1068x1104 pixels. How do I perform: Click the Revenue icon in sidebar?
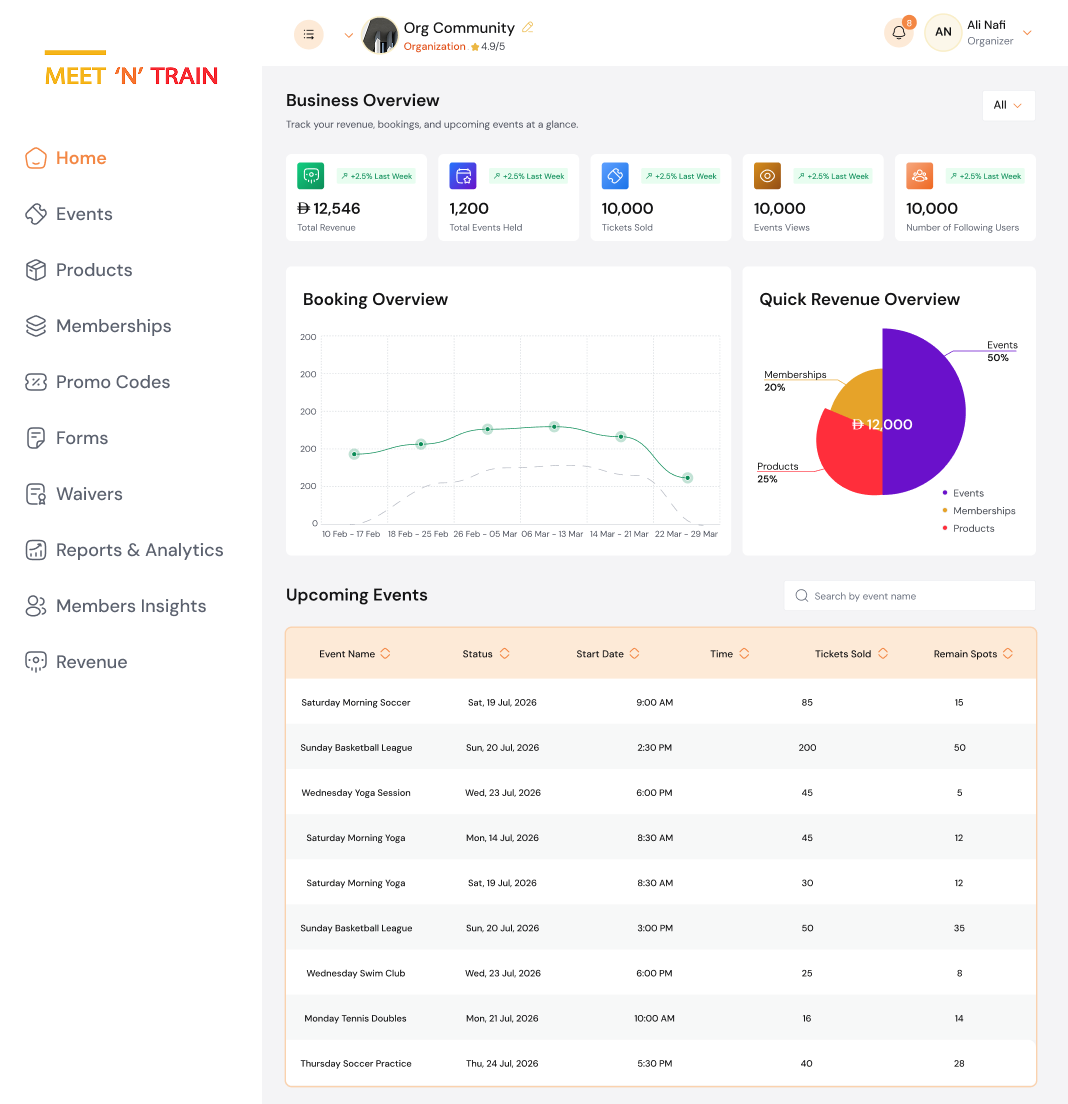click(x=36, y=662)
